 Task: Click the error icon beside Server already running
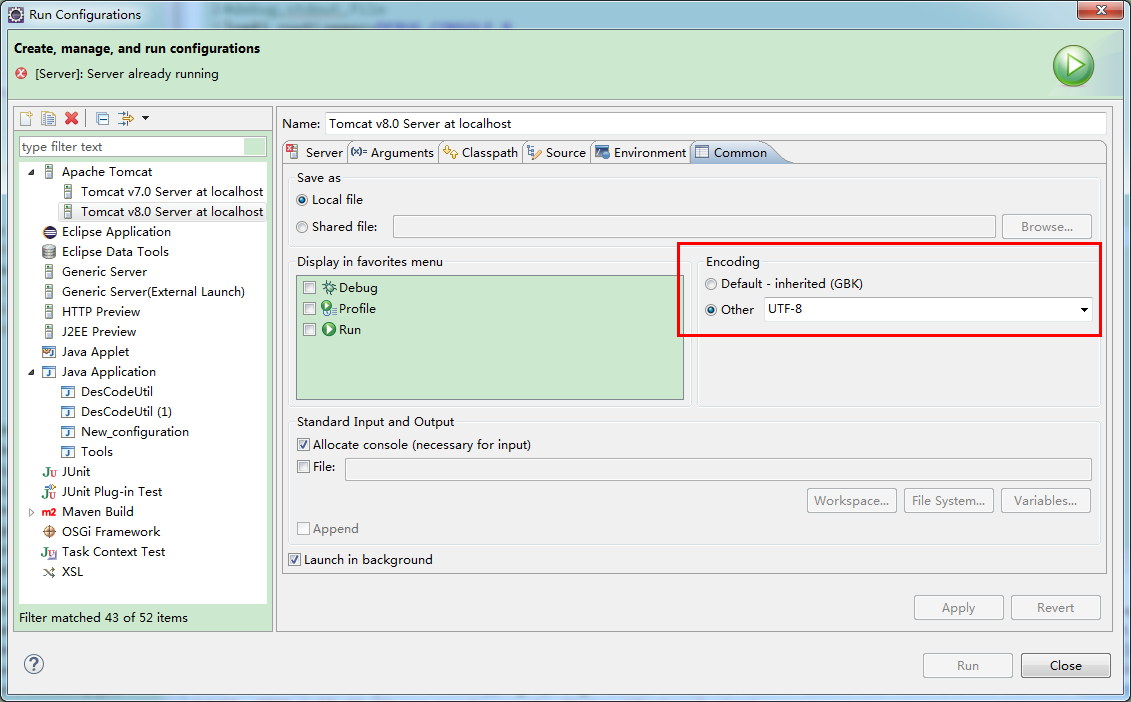tap(22, 74)
